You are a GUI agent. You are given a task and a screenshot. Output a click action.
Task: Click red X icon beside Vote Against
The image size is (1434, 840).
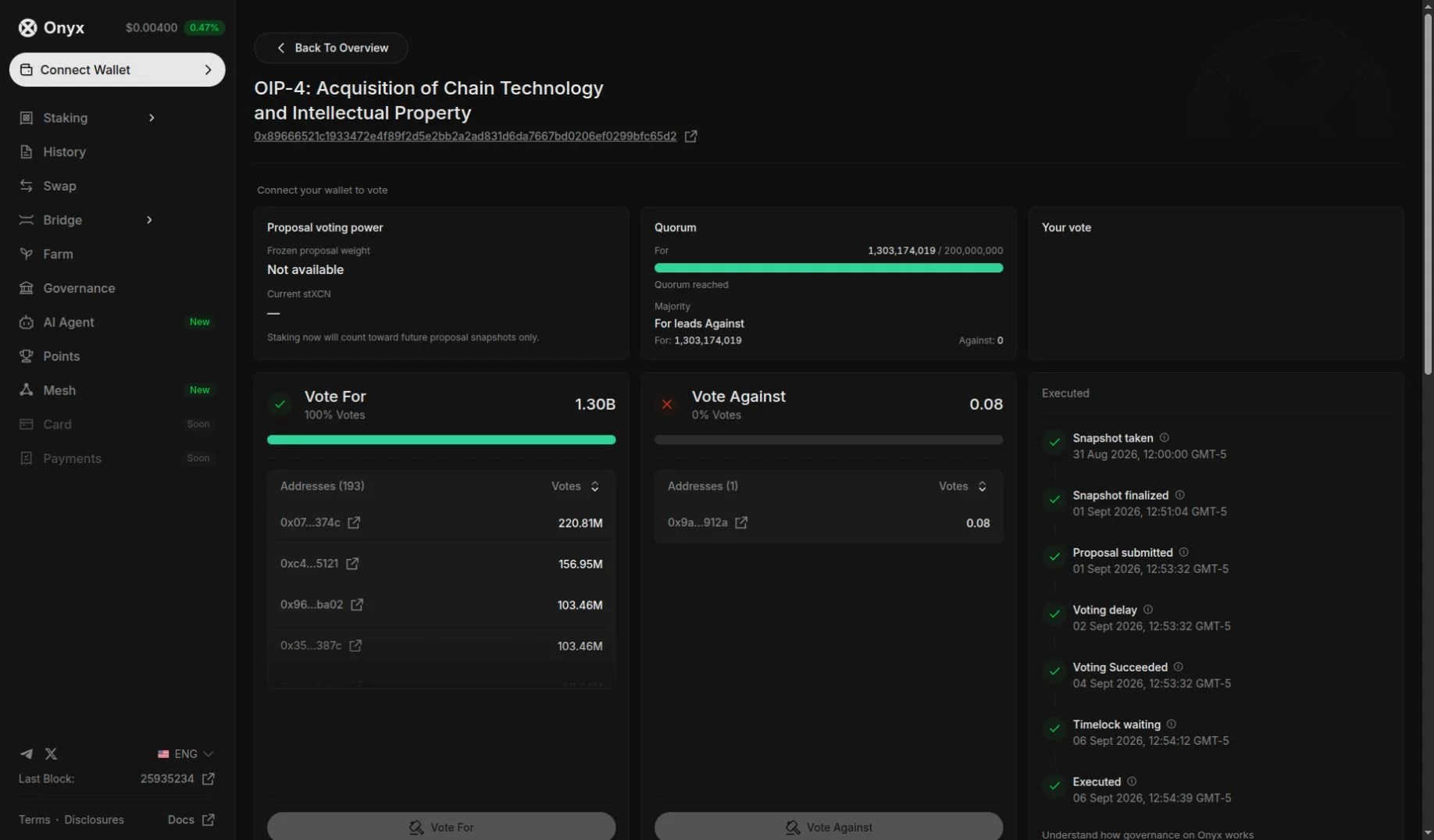point(667,404)
